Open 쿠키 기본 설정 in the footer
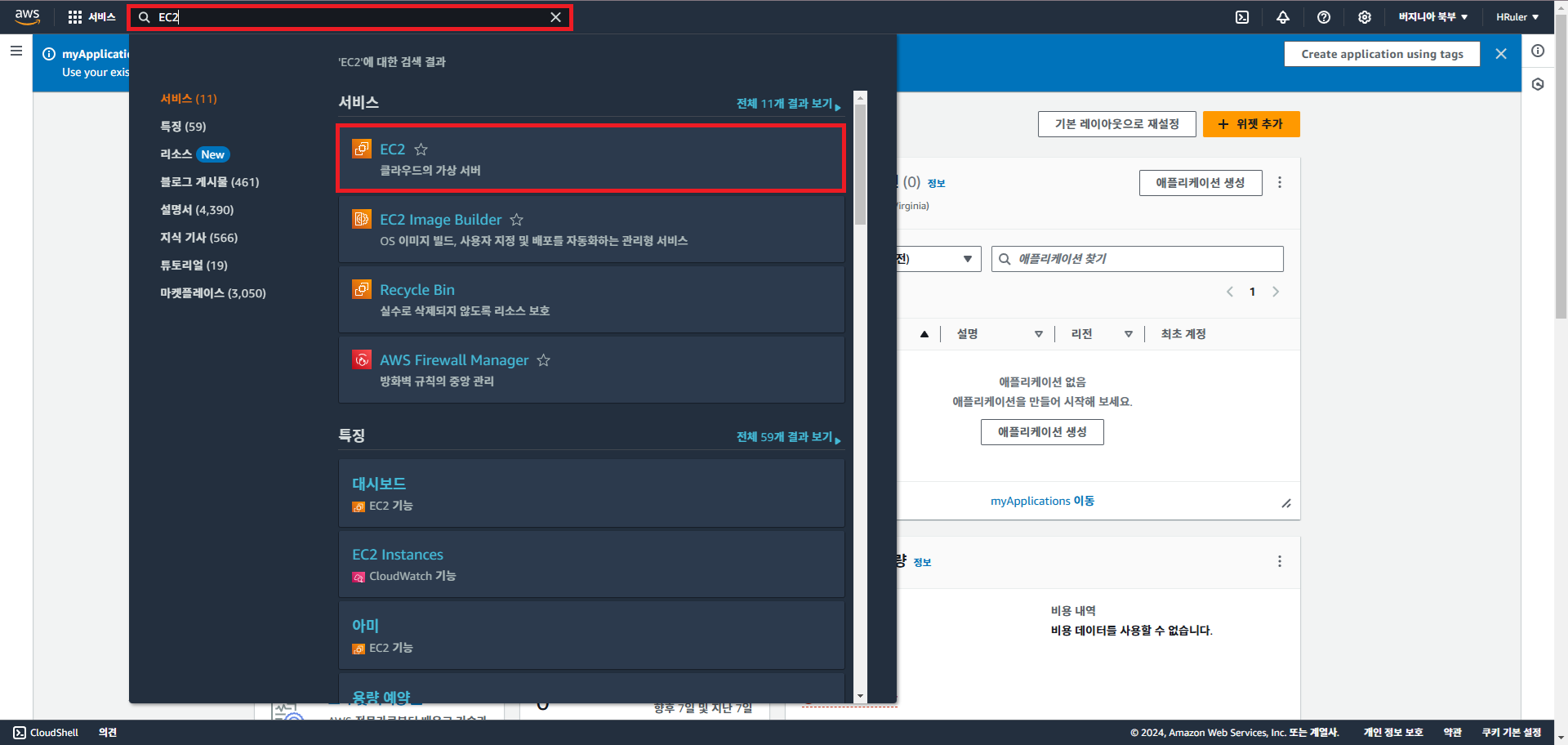 [x=1512, y=733]
